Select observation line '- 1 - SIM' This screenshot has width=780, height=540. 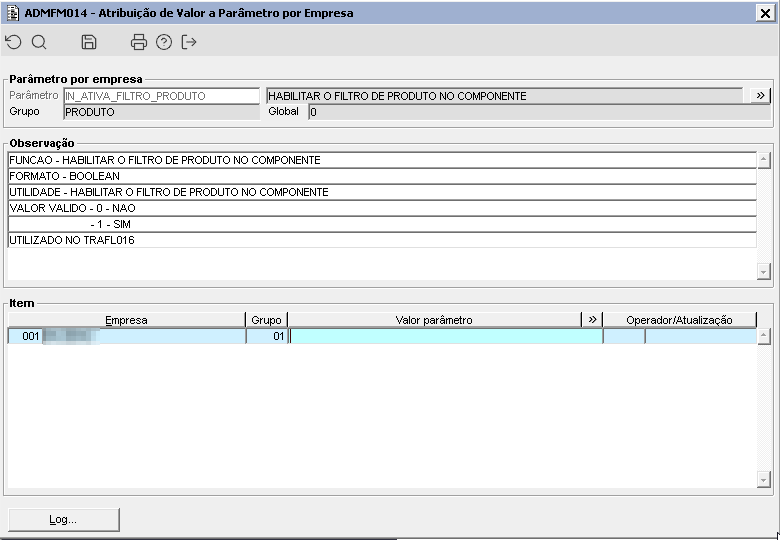[382, 224]
